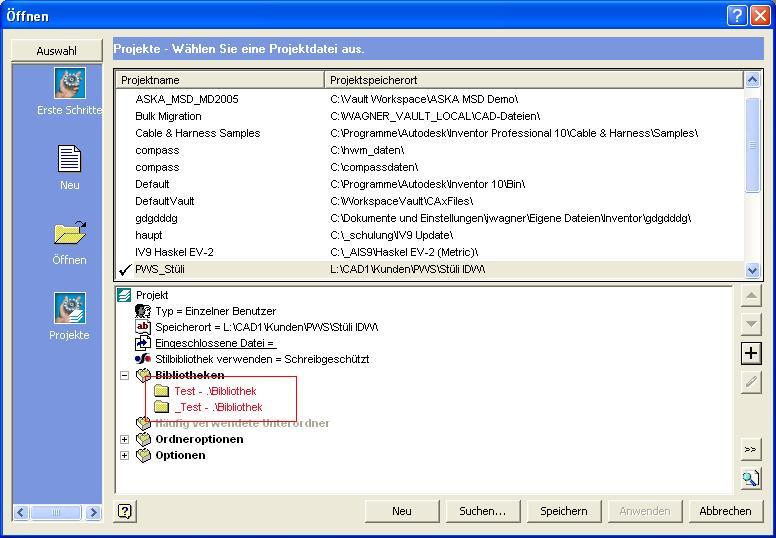Image resolution: width=776 pixels, height=538 pixels.
Task: Select project IV9 Haskel EV-2
Action: (430, 252)
